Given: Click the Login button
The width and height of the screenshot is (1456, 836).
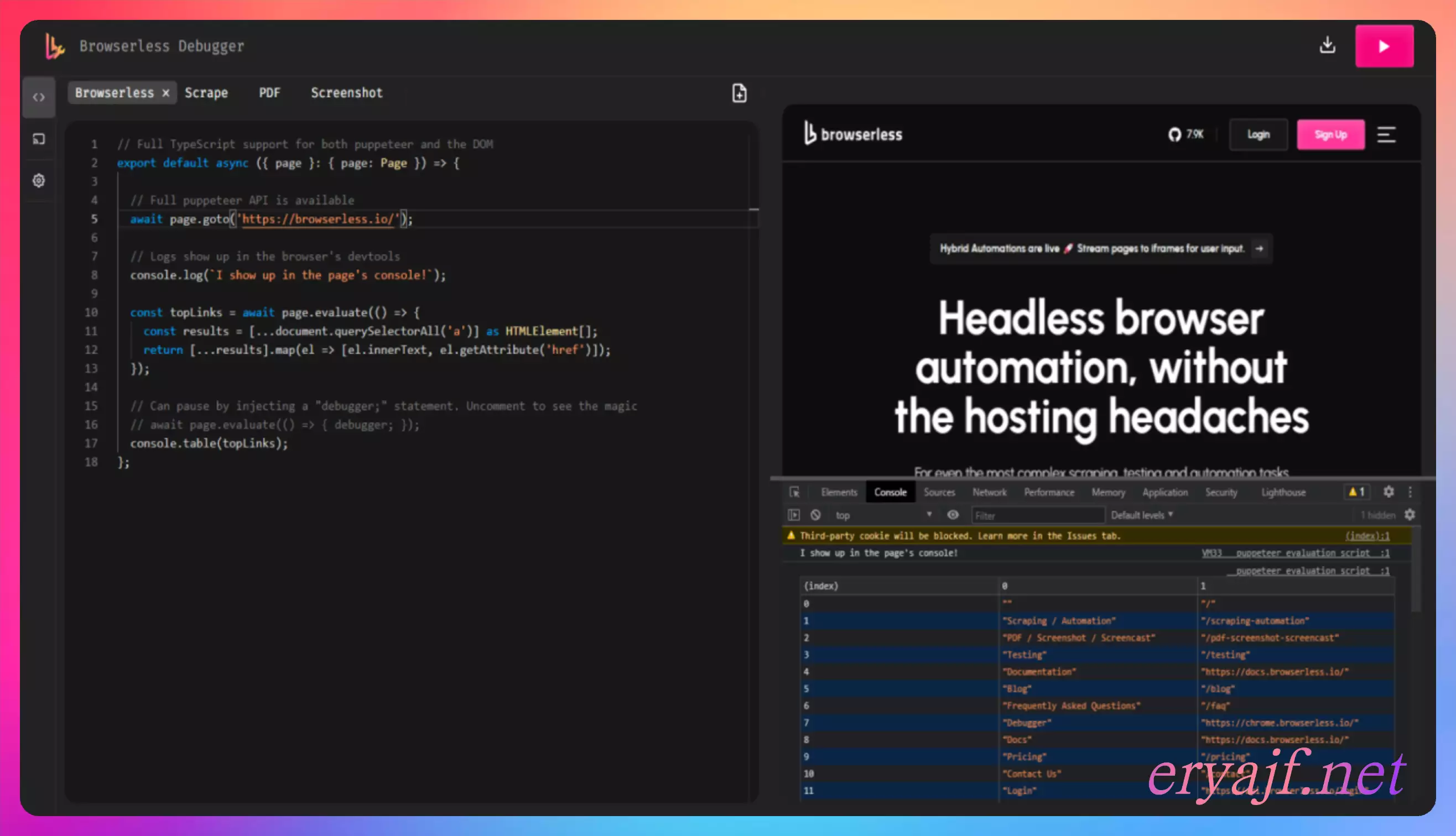Looking at the screenshot, I should point(1258,135).
